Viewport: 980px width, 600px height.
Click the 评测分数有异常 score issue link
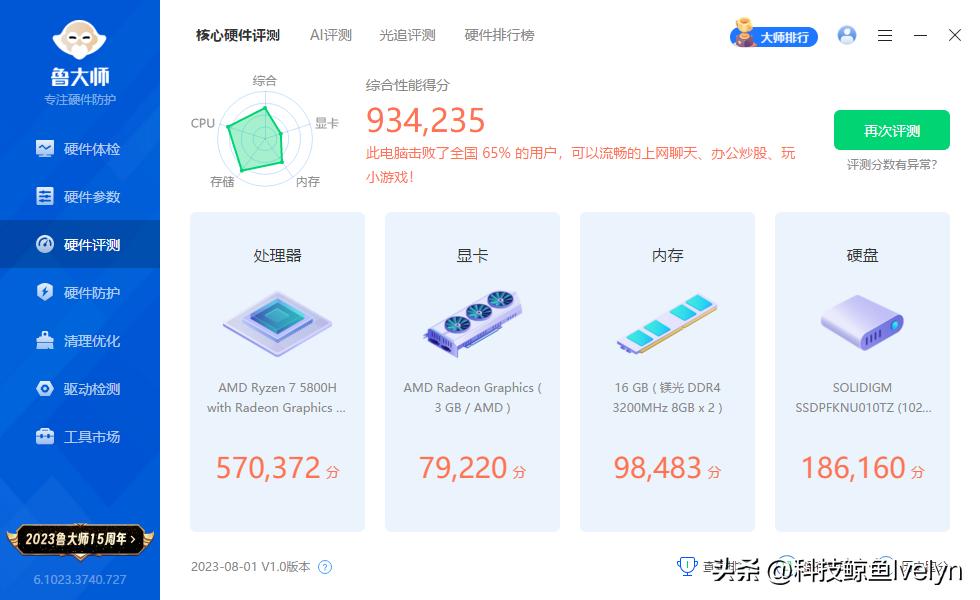891,163
